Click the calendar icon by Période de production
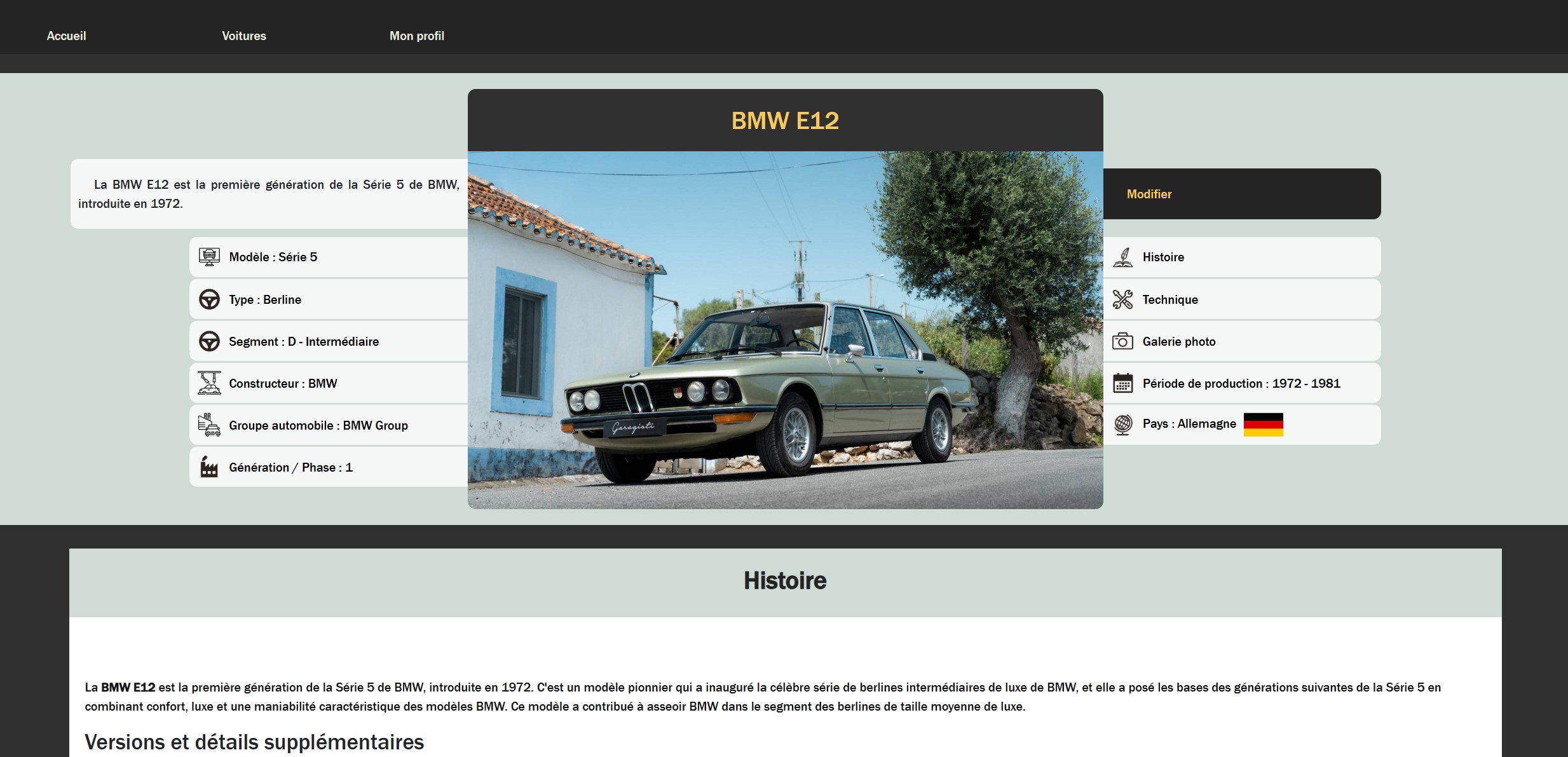The image size is (1568, 757). tap(1122, 383)
